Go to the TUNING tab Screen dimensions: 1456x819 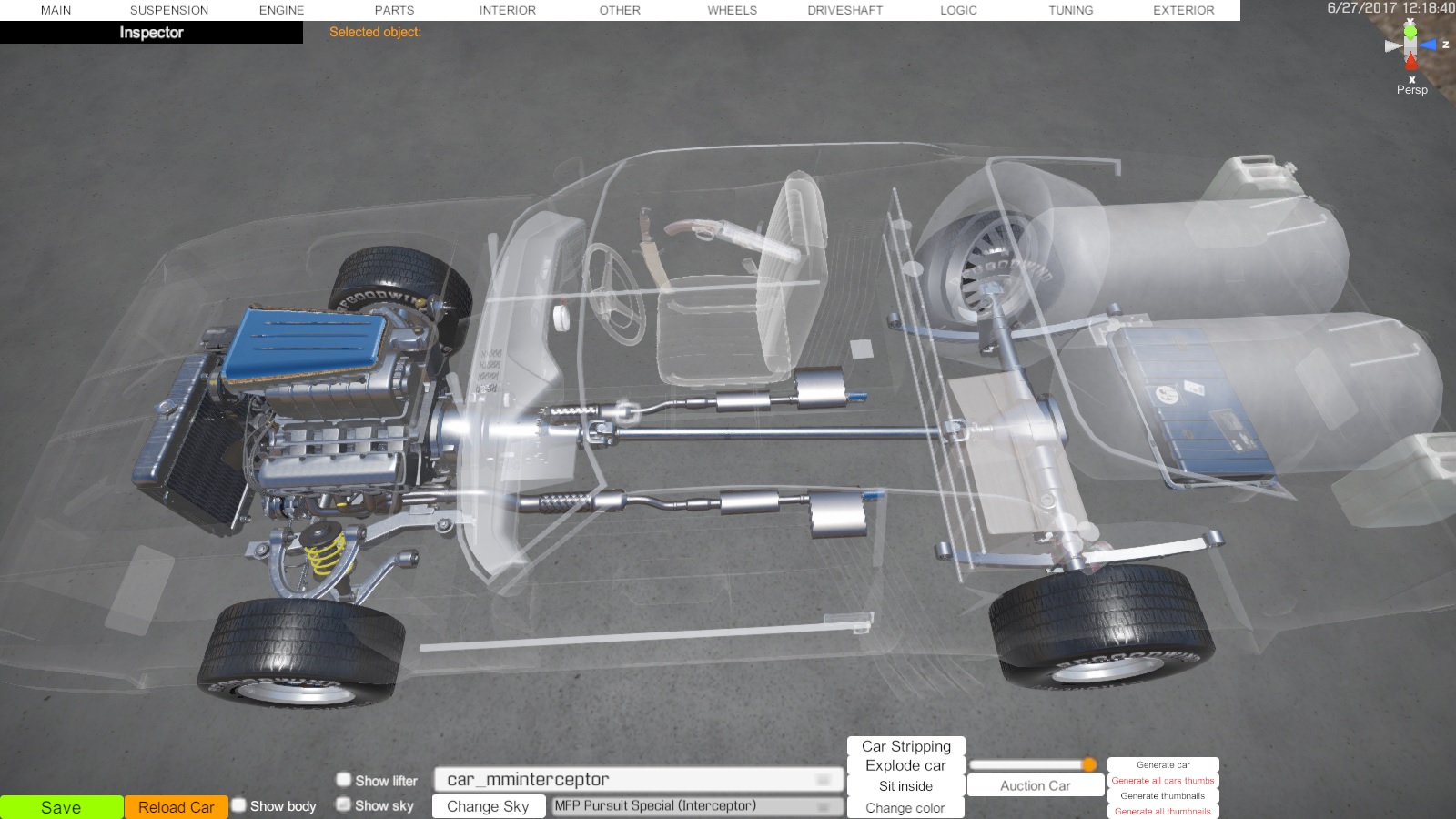click(1070, 10)
